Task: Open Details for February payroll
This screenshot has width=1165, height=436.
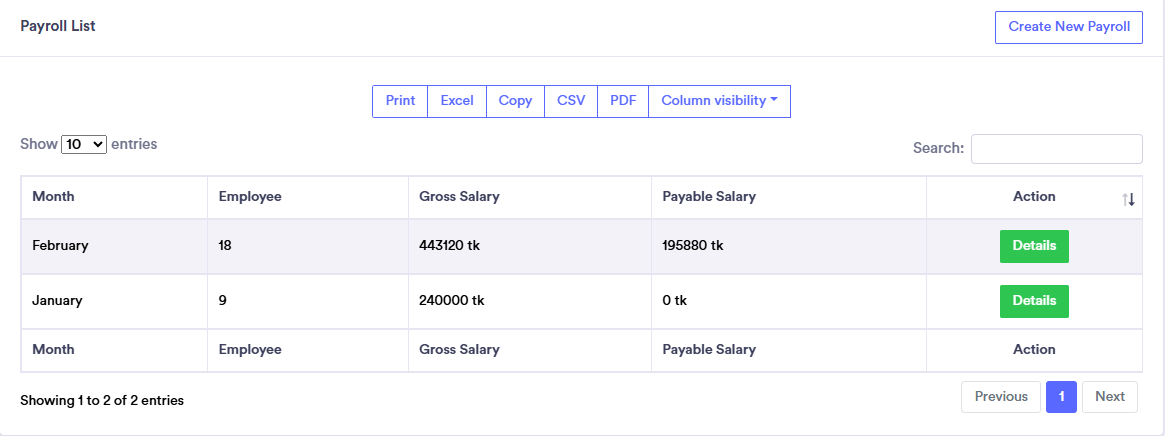Action: point(1034,246)
